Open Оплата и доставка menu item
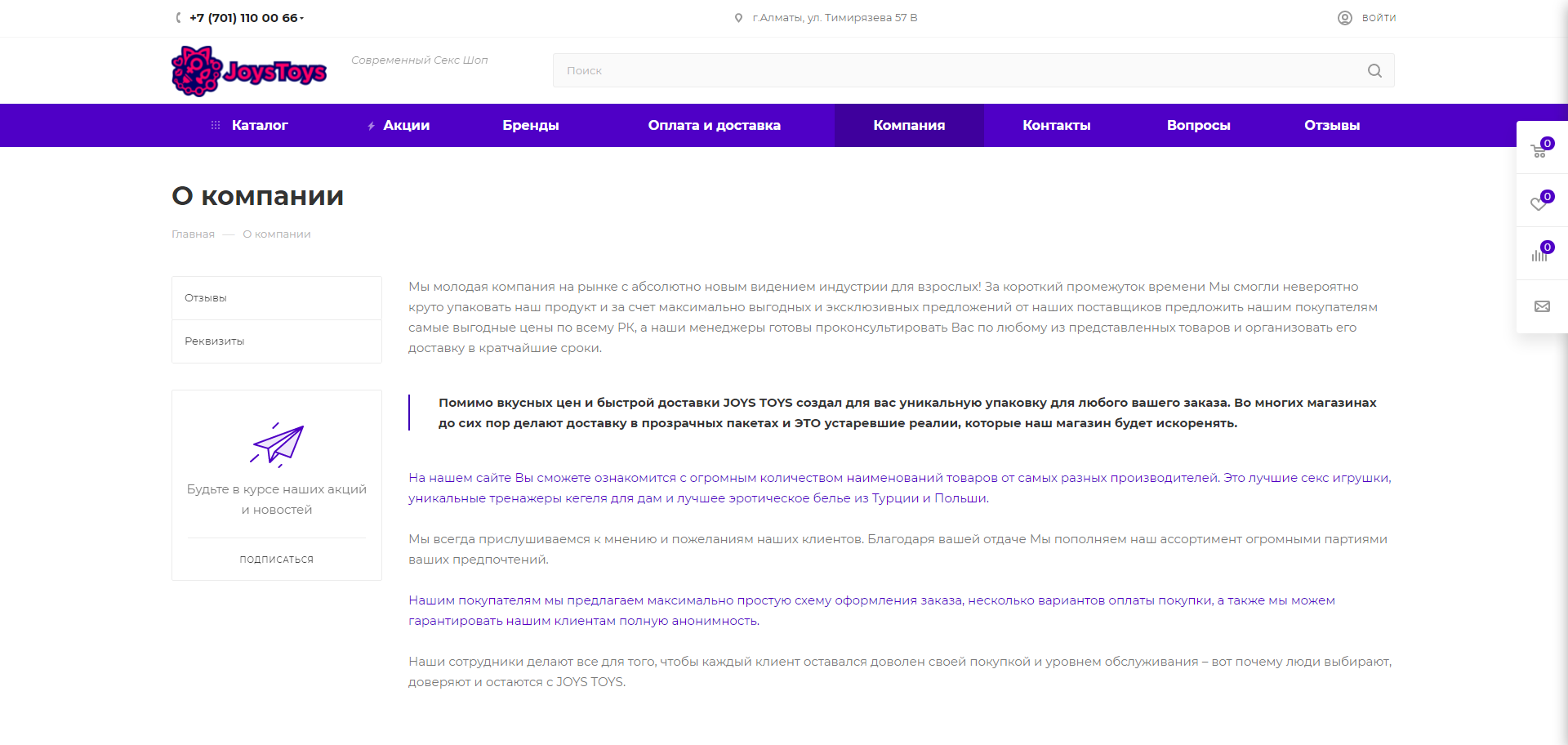Screen dimensions: 1568x745 pyautogui.click(x=714, y=125)
